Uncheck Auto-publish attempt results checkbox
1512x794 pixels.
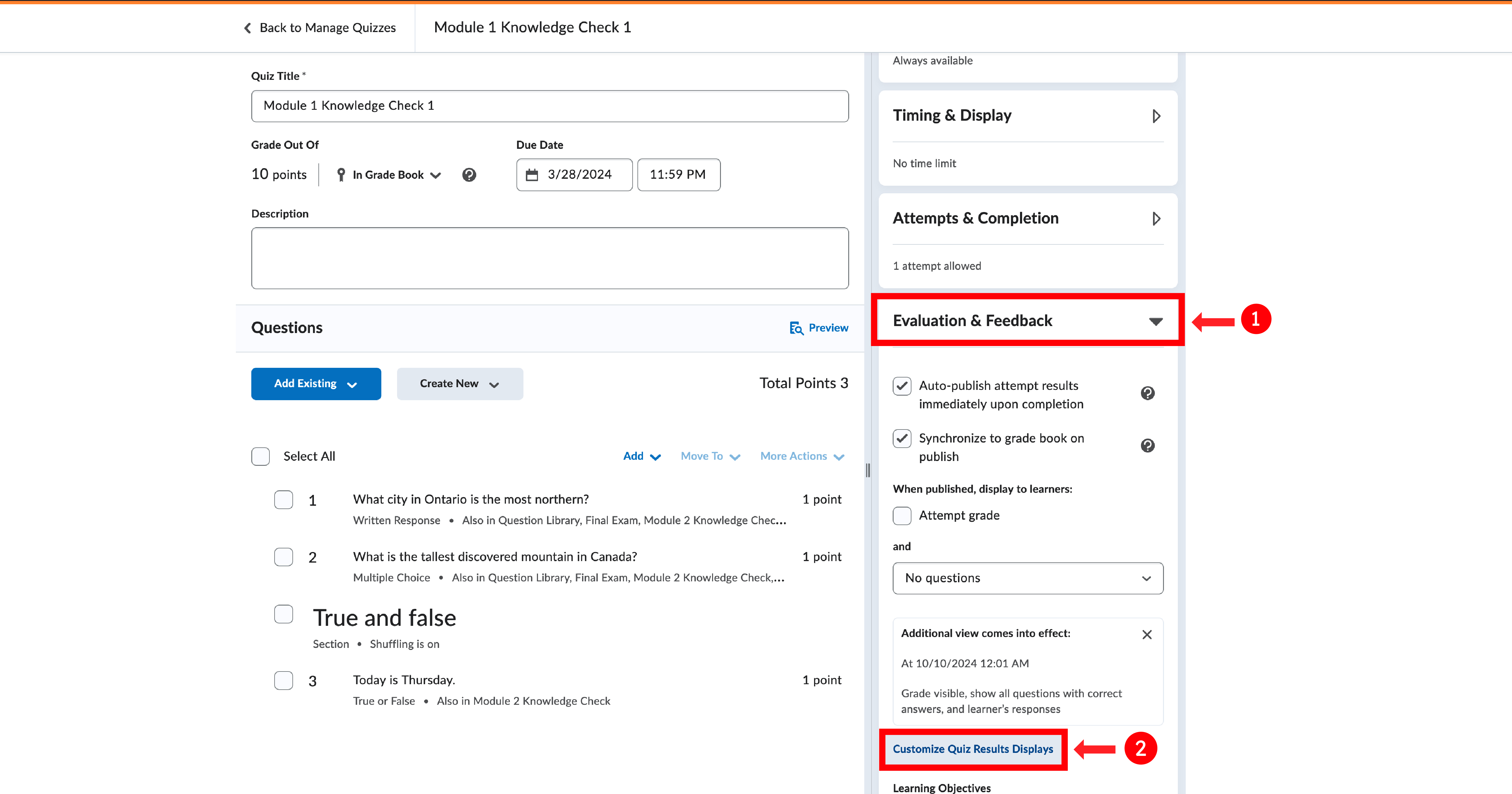point(902,387)
